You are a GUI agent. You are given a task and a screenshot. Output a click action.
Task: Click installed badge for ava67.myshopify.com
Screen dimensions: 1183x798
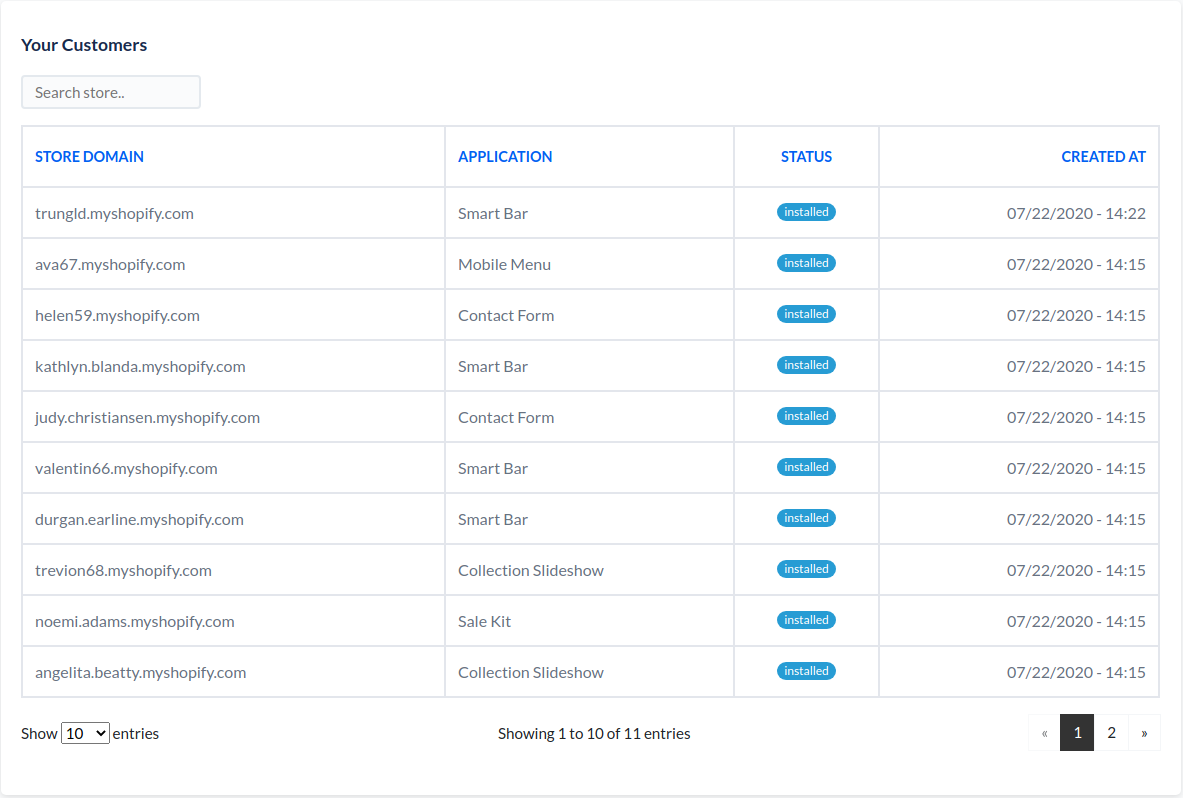click(x=806, y=263)
